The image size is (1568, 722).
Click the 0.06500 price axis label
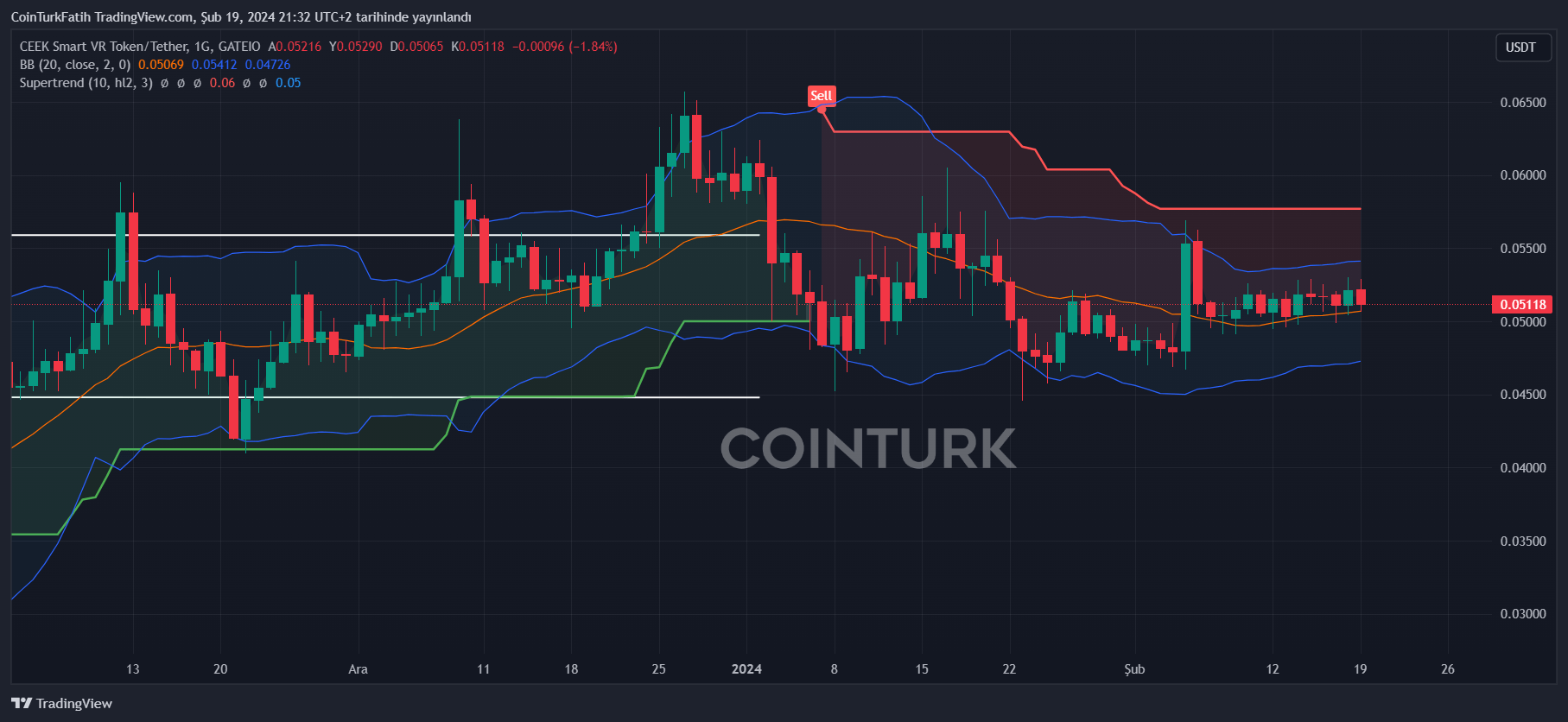(x=1522, y=102)
